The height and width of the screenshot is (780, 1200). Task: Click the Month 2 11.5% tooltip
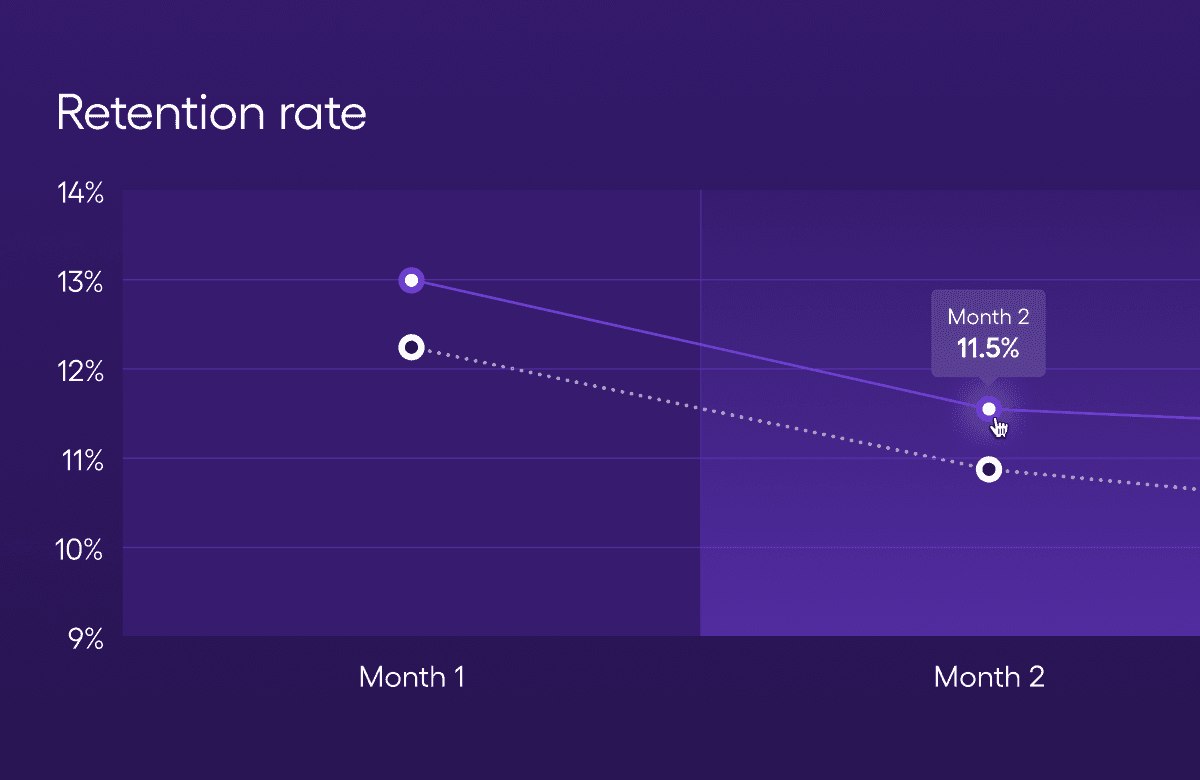tap(988, 333)
